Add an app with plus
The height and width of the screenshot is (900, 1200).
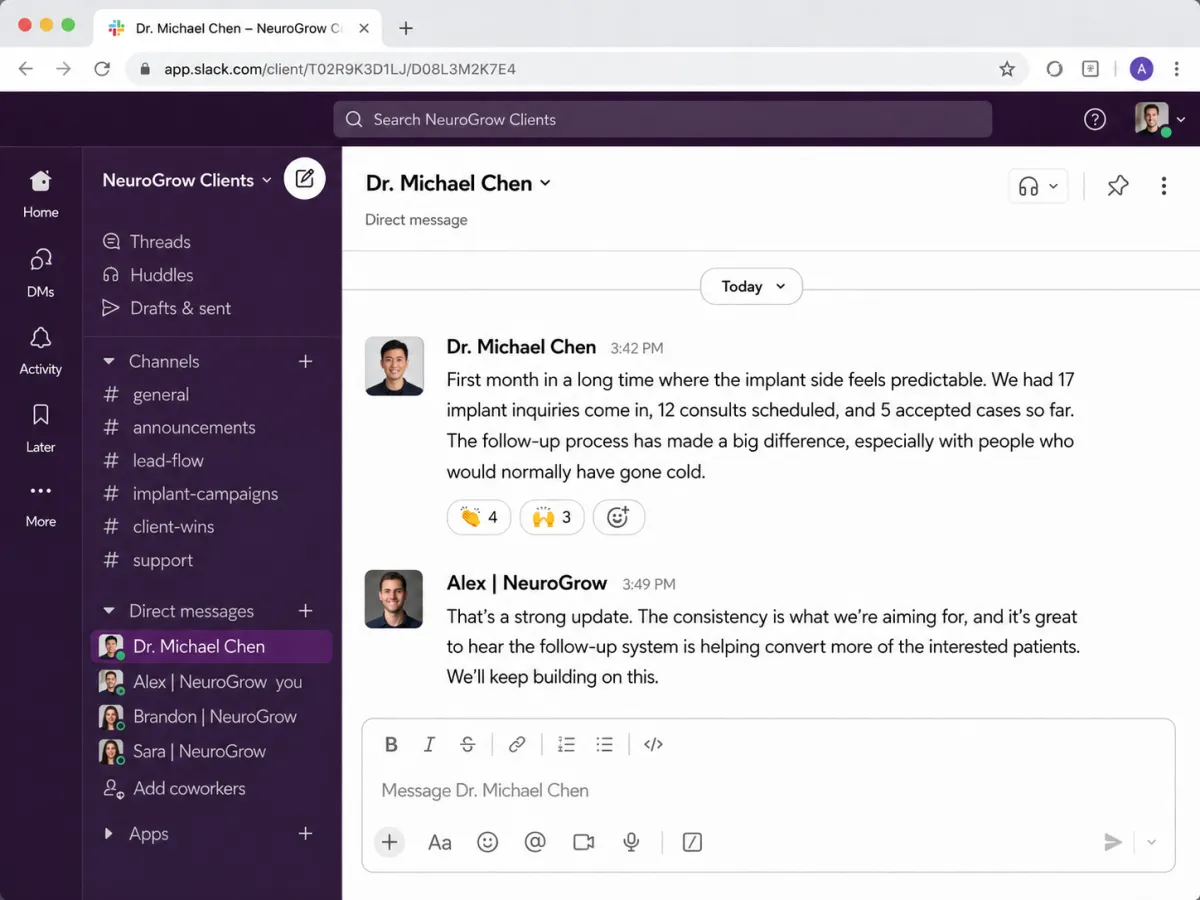(306, 833)
